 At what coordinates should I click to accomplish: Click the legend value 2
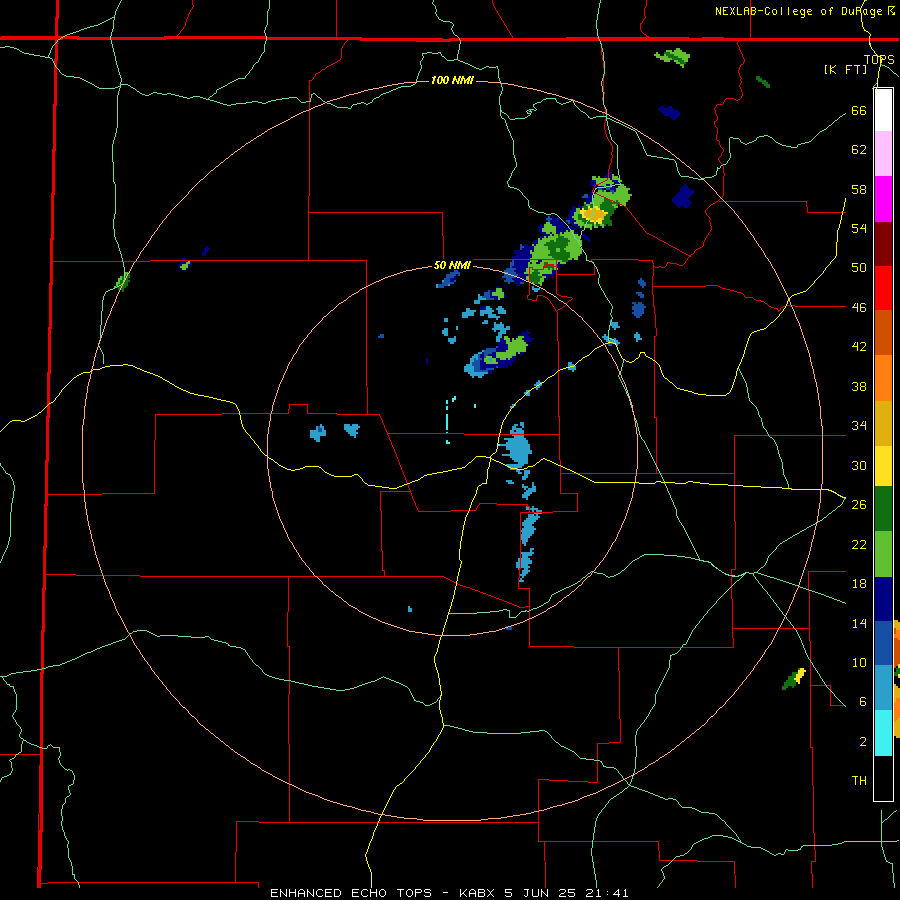(862, 742)
